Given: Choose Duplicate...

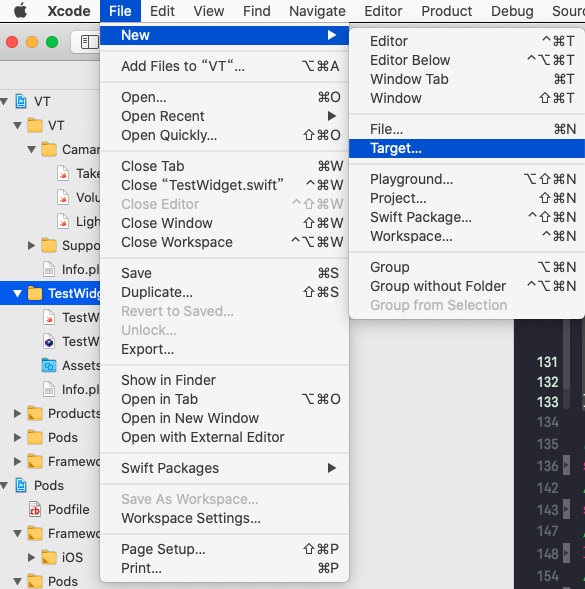Looking at the screenshot, I should (224, 292).
